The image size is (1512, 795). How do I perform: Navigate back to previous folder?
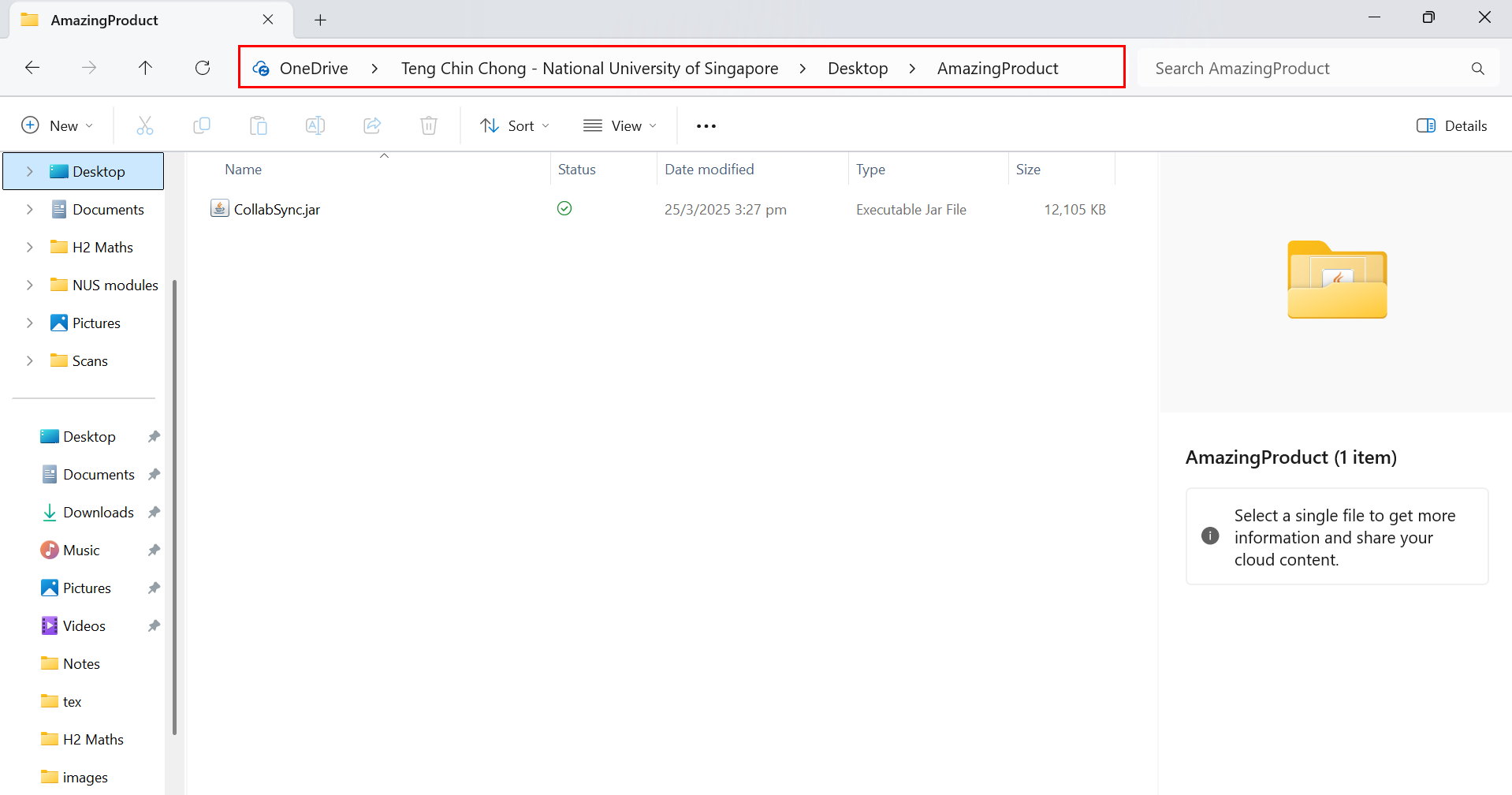point(32,68)
